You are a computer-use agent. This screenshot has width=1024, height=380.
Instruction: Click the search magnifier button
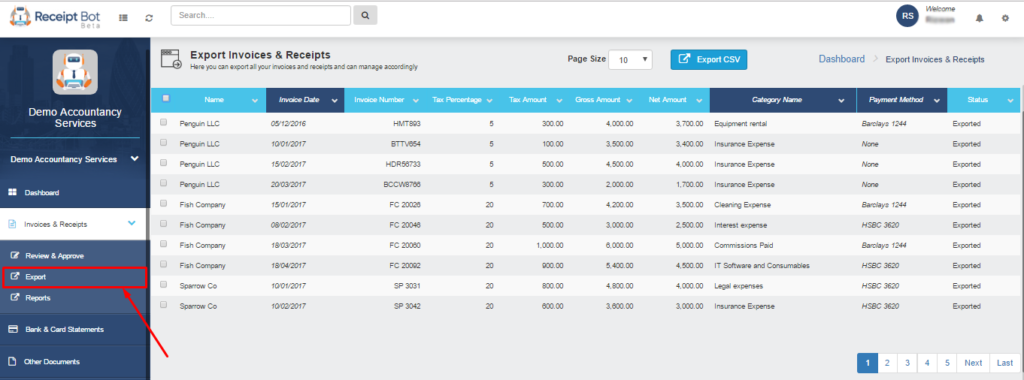tap(365, 15)
